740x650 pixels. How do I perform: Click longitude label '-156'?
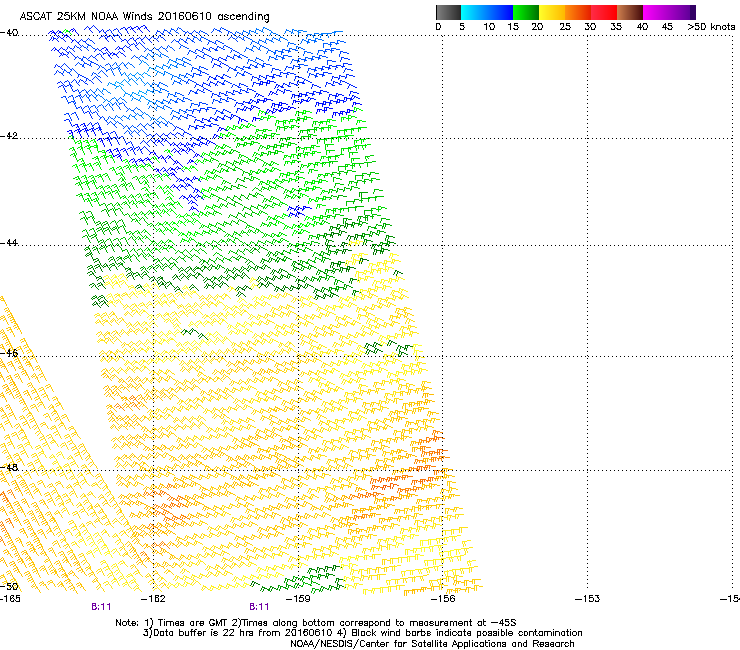(x=443, y=599)
